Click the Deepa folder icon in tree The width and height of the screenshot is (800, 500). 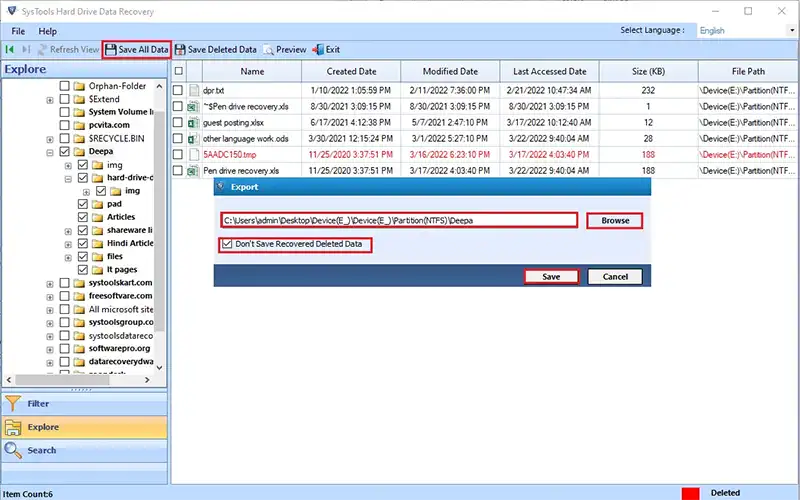tap(79, 152)
